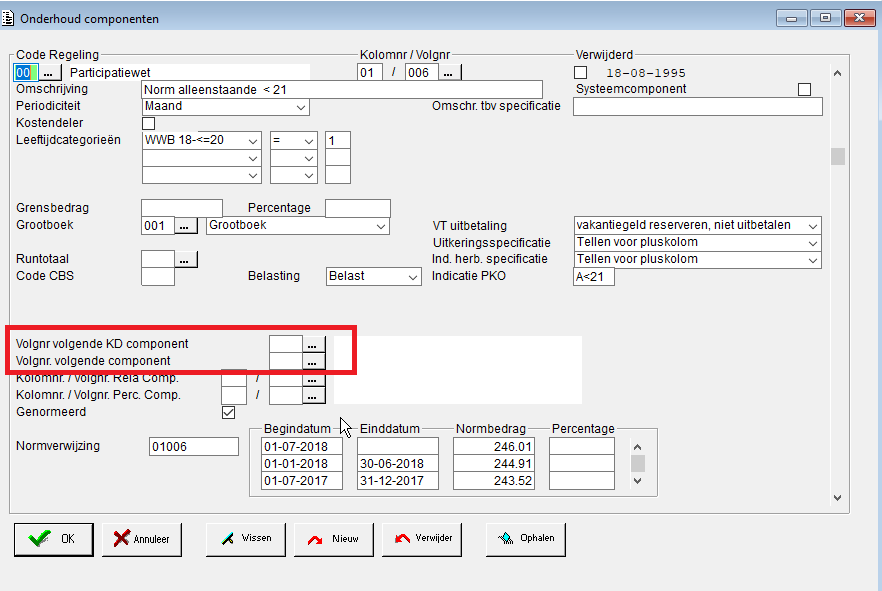Expand the Grootboek type dropdown
The height and width of the screenshot is (591, 882).
point(298,225)
